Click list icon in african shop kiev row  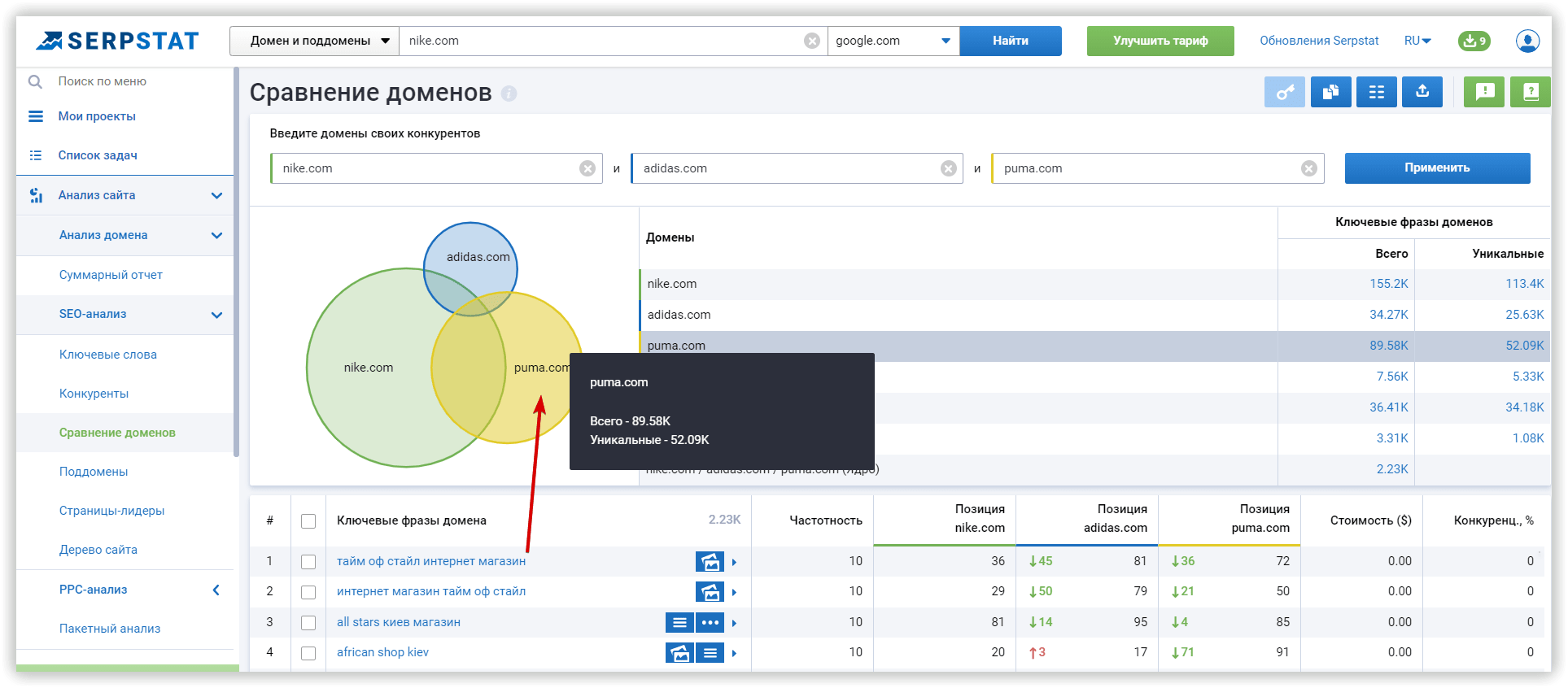pos(710,653)
